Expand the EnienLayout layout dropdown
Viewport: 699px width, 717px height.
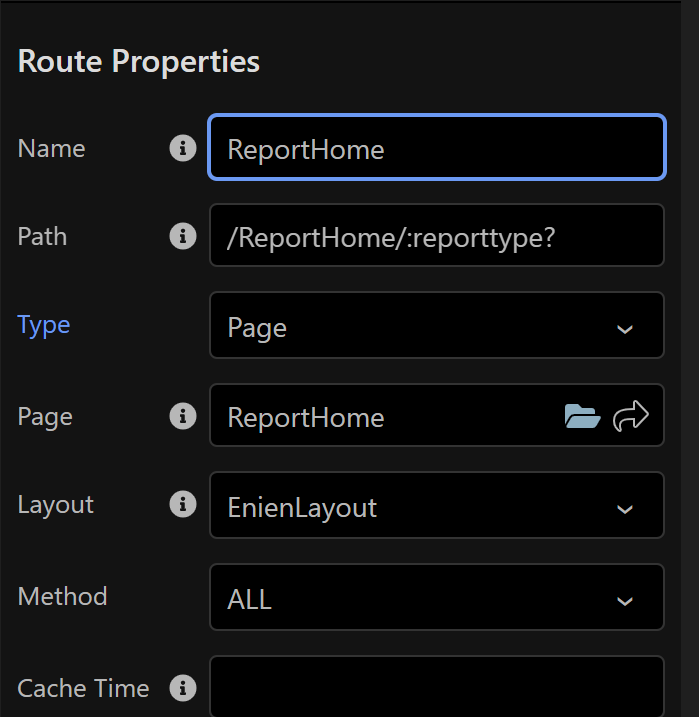(x=436, y=506)
